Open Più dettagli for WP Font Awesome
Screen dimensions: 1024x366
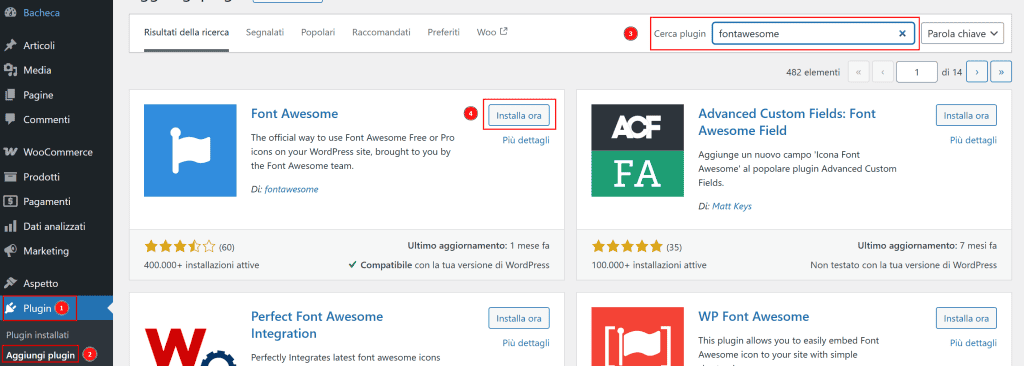click(x=973, y=342)
